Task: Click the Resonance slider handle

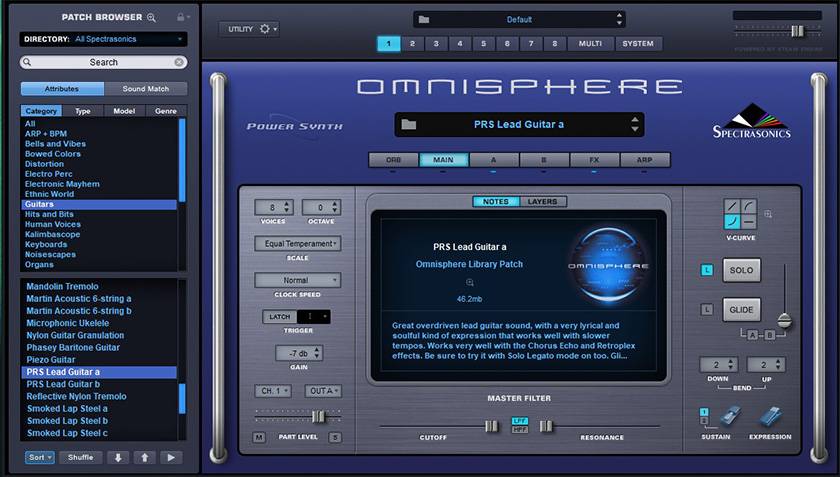Action: pos(545,427)
